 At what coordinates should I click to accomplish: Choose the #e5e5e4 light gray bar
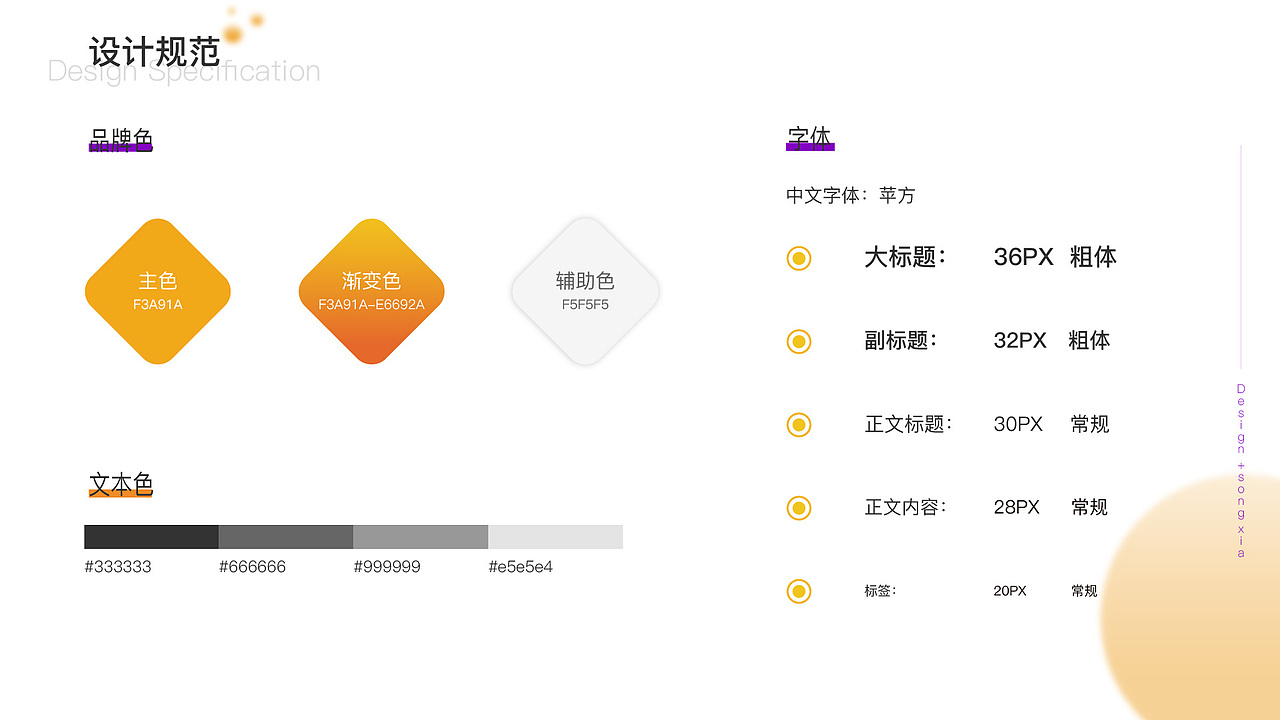[x=555, y=537]
